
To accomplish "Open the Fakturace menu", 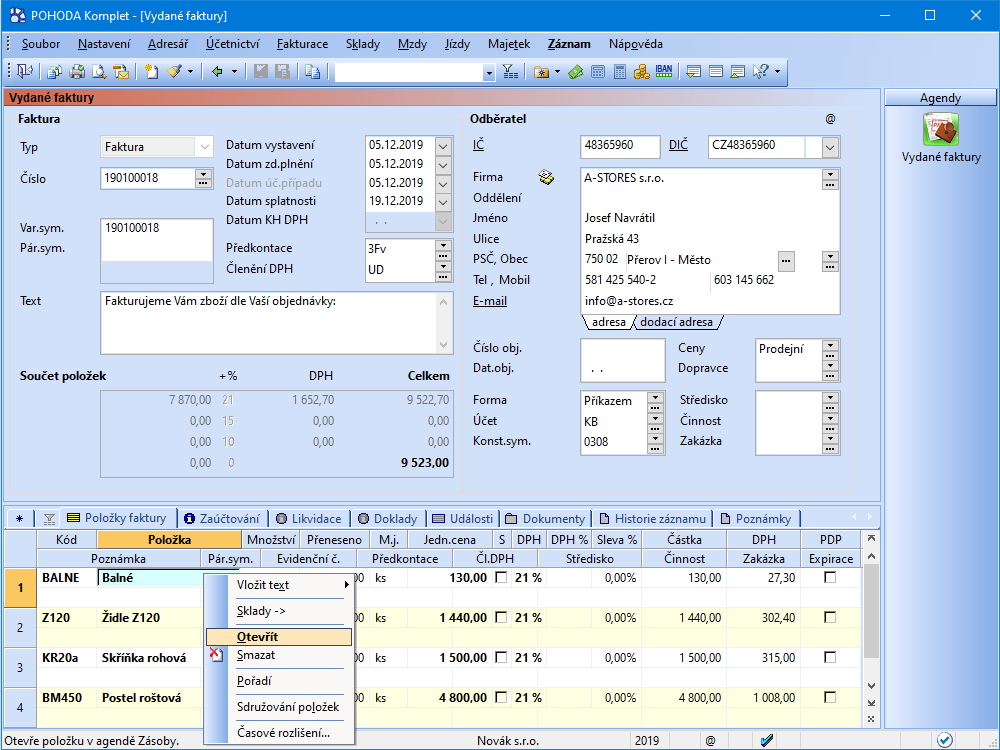I will click(x=302, y=44).
